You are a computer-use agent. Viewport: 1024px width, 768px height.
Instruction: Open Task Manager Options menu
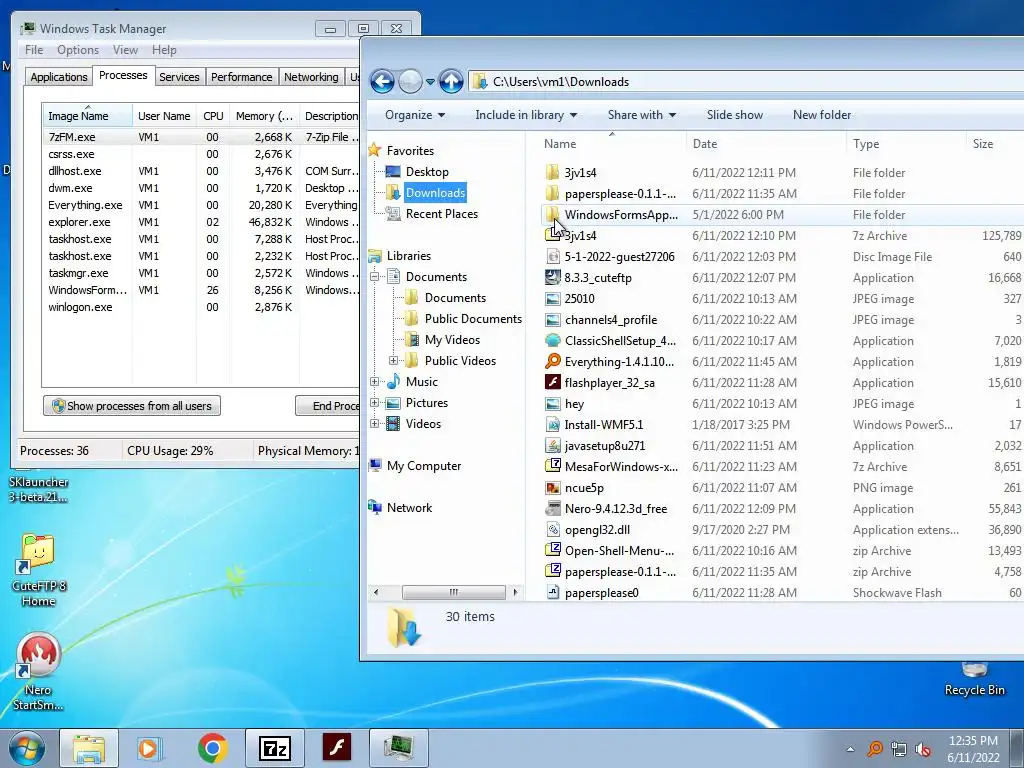pyautogui.click(x=78, y=50)
